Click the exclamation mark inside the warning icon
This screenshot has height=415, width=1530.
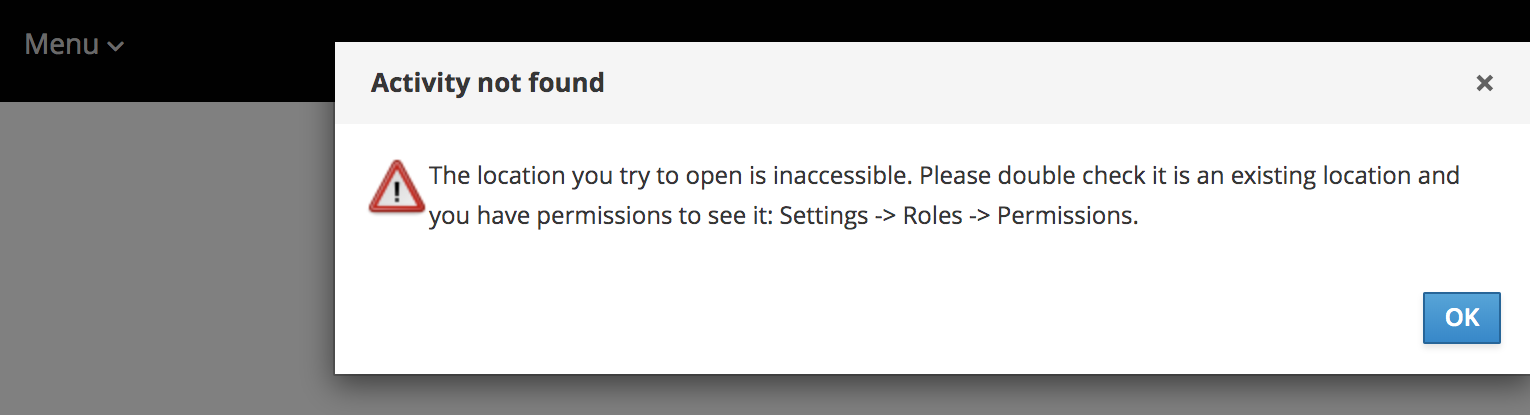[396, 191]
